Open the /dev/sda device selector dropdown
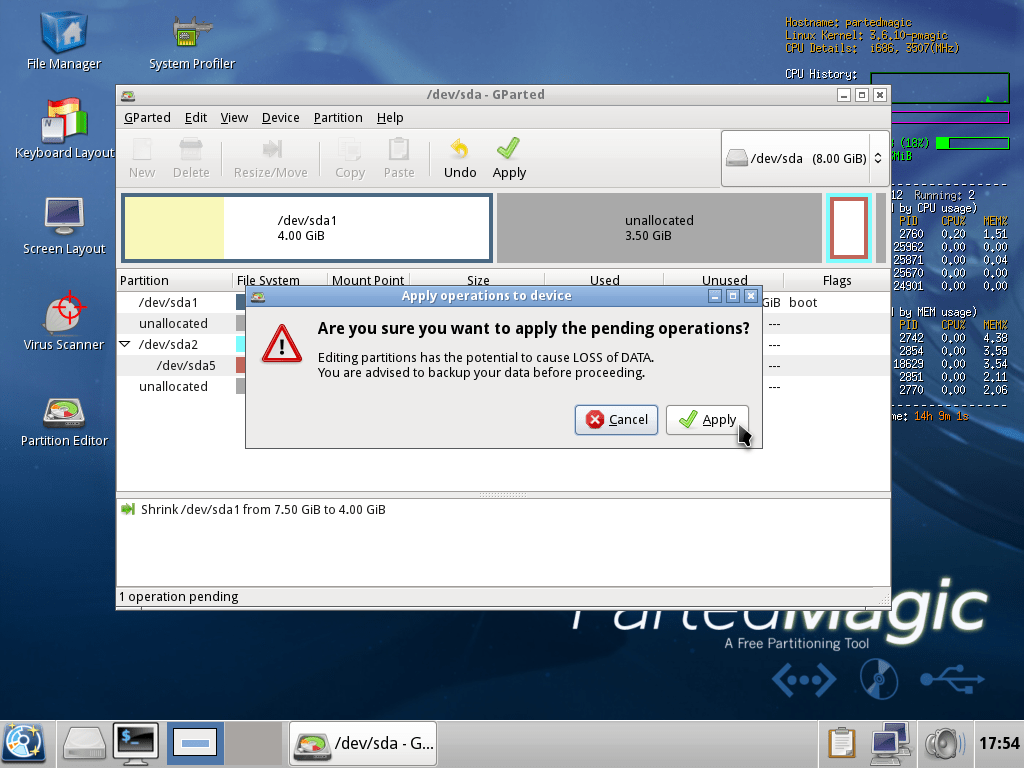This screenshot has height=768, width=1024. tap(804, 158)
